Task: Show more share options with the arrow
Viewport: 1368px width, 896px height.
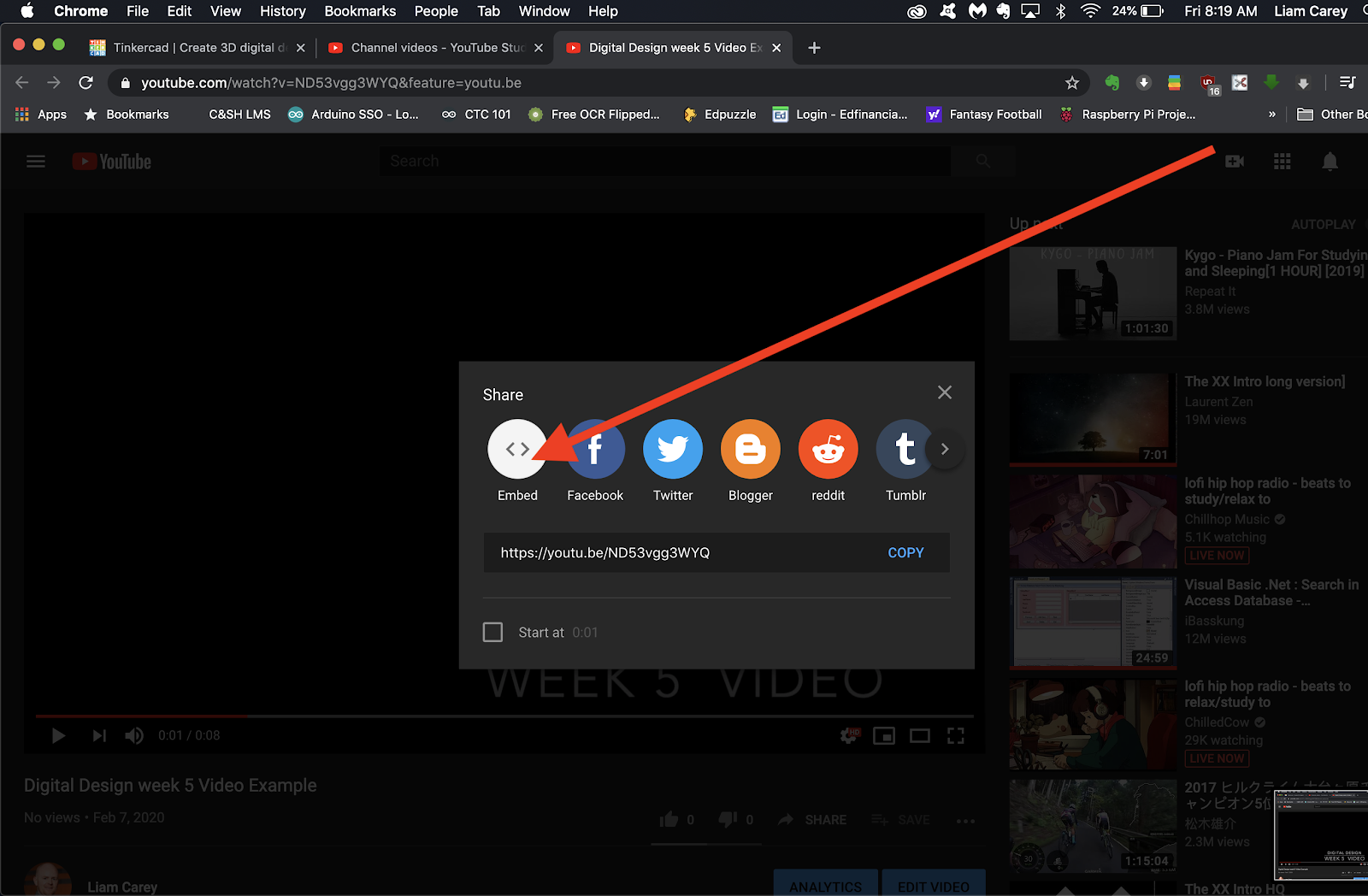Action: [945, 449]
